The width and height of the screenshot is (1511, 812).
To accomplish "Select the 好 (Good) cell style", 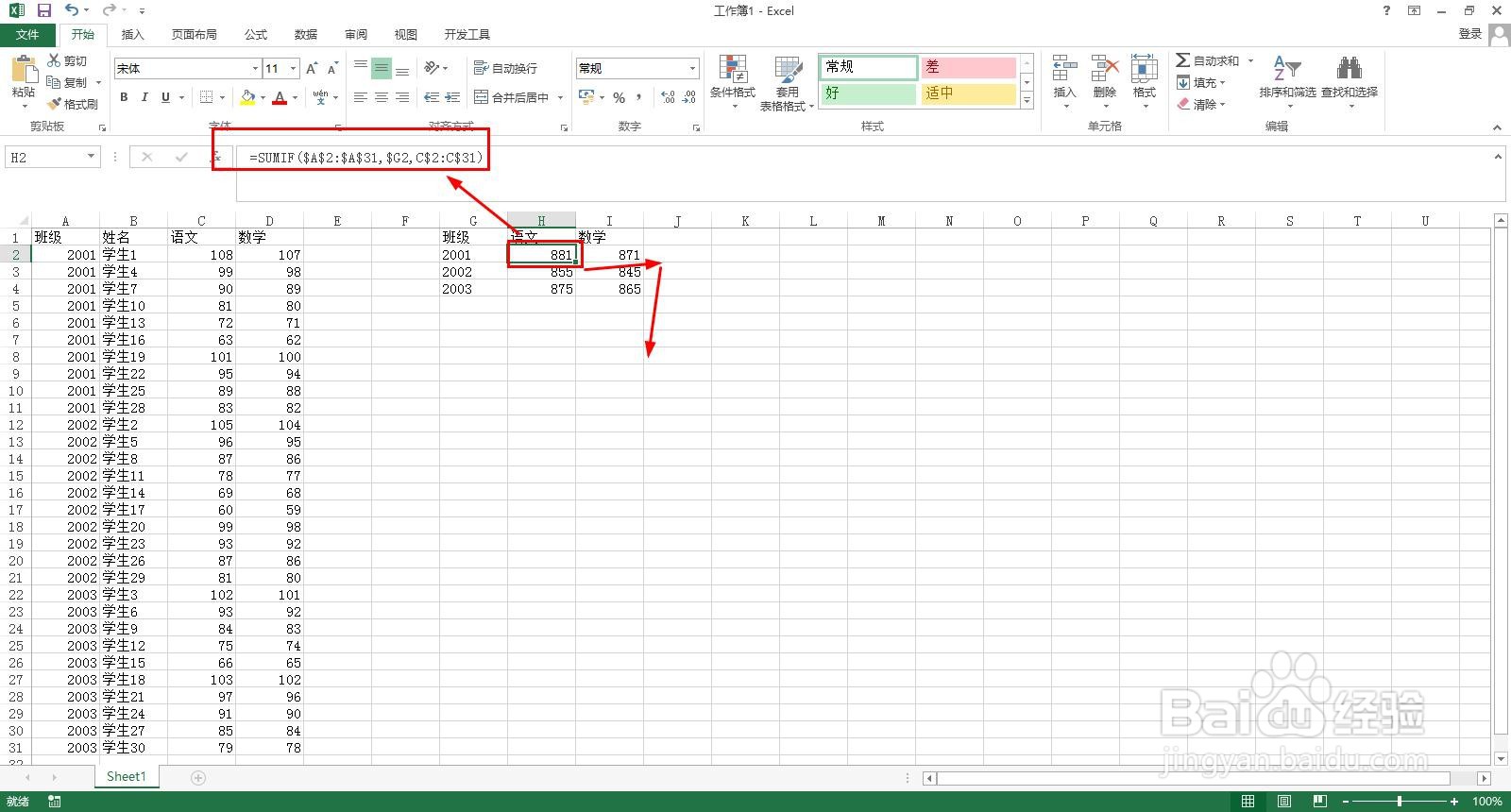I will click(x=868, y=93).
